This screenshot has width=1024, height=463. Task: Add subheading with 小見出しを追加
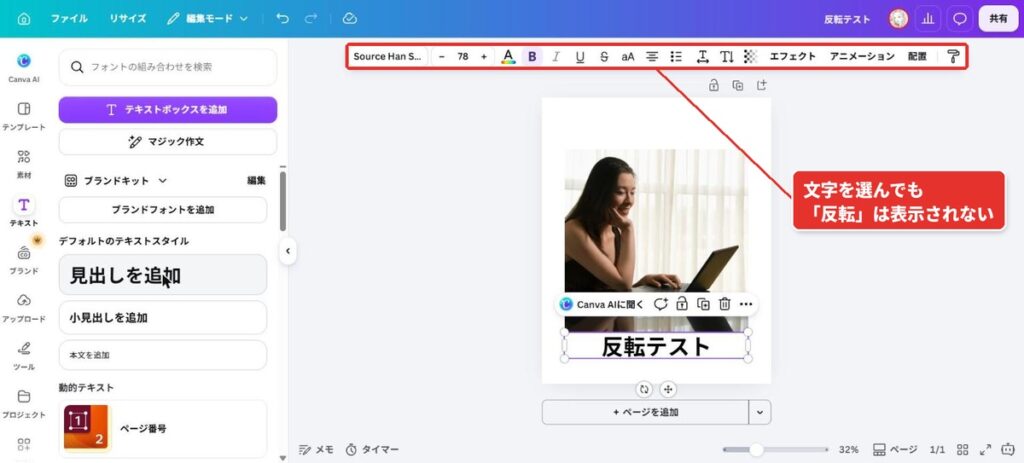pyautogui.click(x=163, y=318)
